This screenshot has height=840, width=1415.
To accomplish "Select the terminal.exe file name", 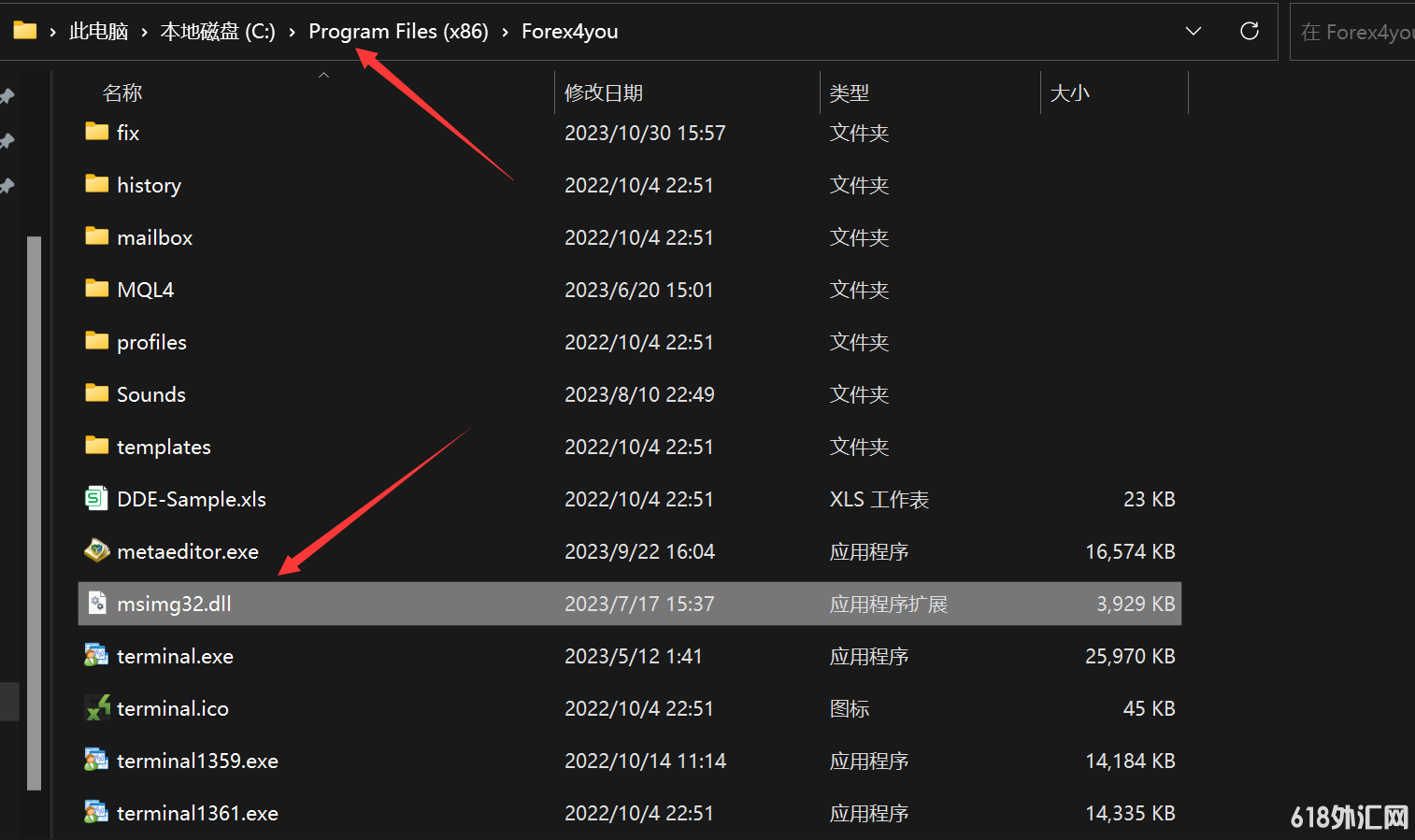I will 175,656.
